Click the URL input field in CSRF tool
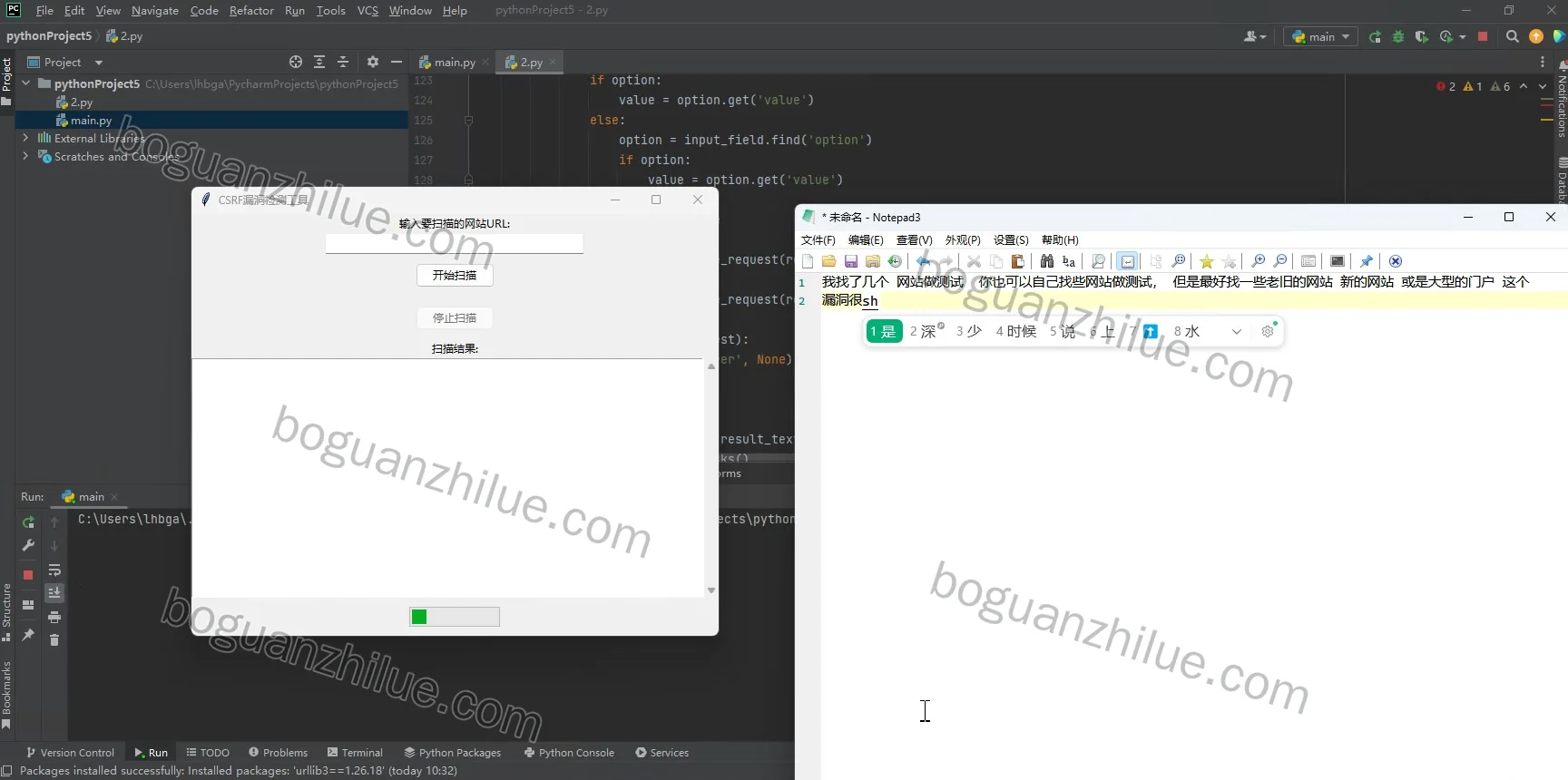1568x780 pixels. coord(455,243)
